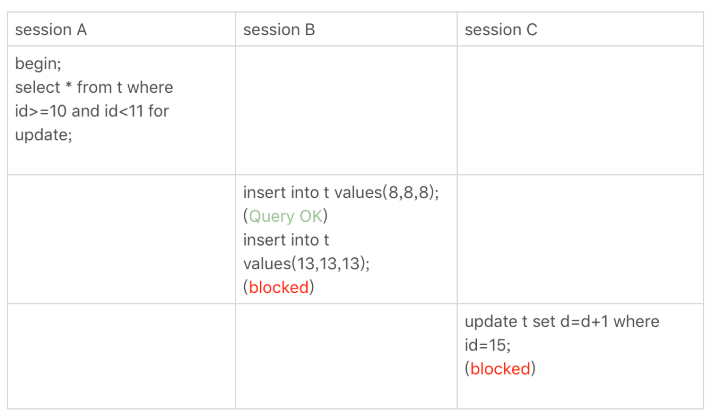Click empty session A cell in last row
This screenshot has height=420, width=718.
tap(121, 356)
